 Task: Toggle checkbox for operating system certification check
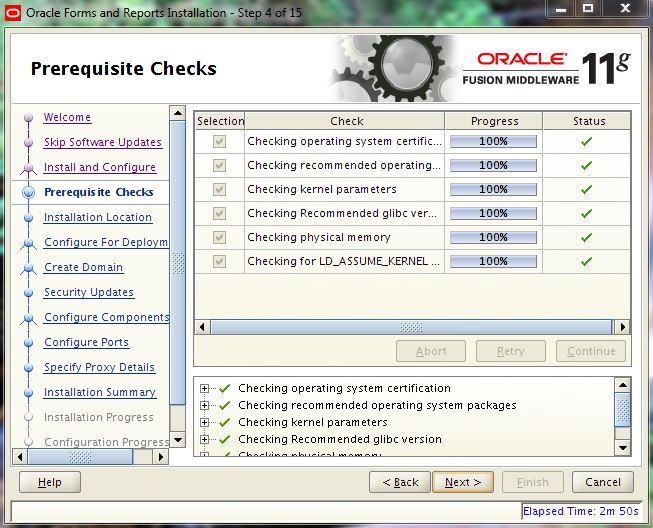[x=219, y=142]
